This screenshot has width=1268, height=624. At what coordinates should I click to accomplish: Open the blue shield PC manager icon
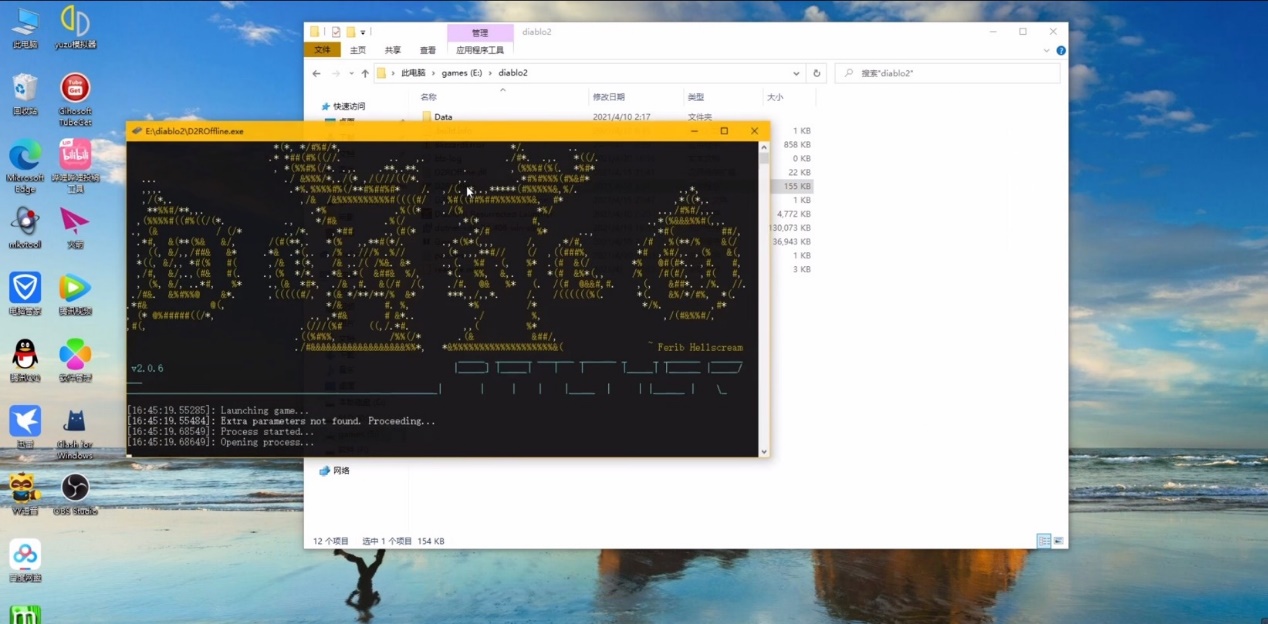[x=25, y=294]
